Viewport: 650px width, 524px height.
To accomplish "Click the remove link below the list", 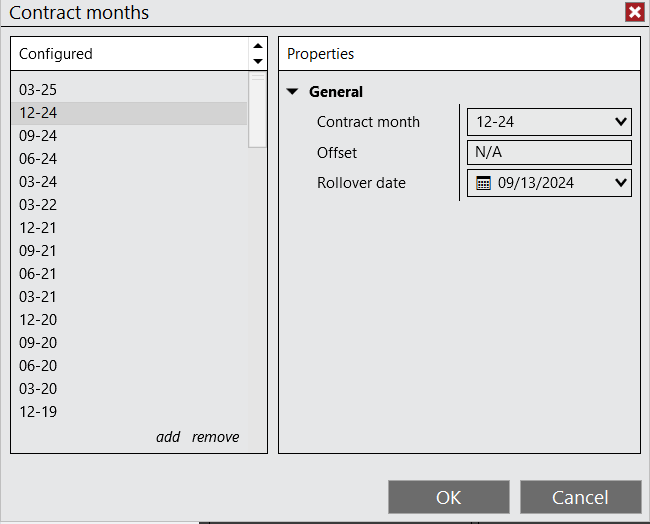I will [216, 437].
